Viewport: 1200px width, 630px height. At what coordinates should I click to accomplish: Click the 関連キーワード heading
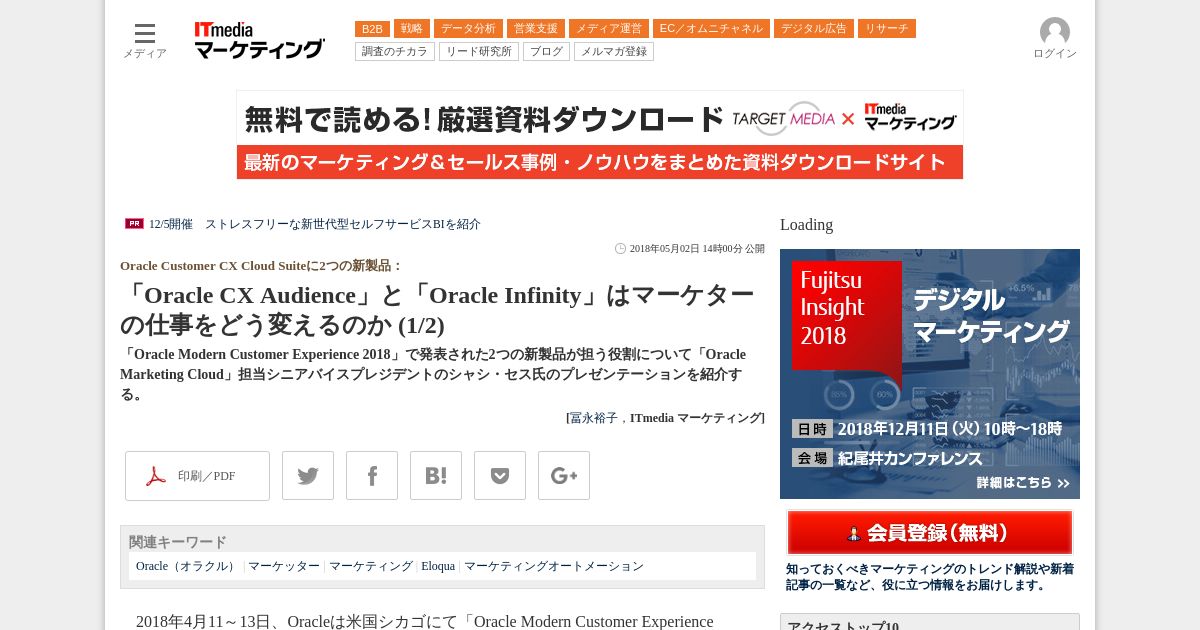coord(178,542)
